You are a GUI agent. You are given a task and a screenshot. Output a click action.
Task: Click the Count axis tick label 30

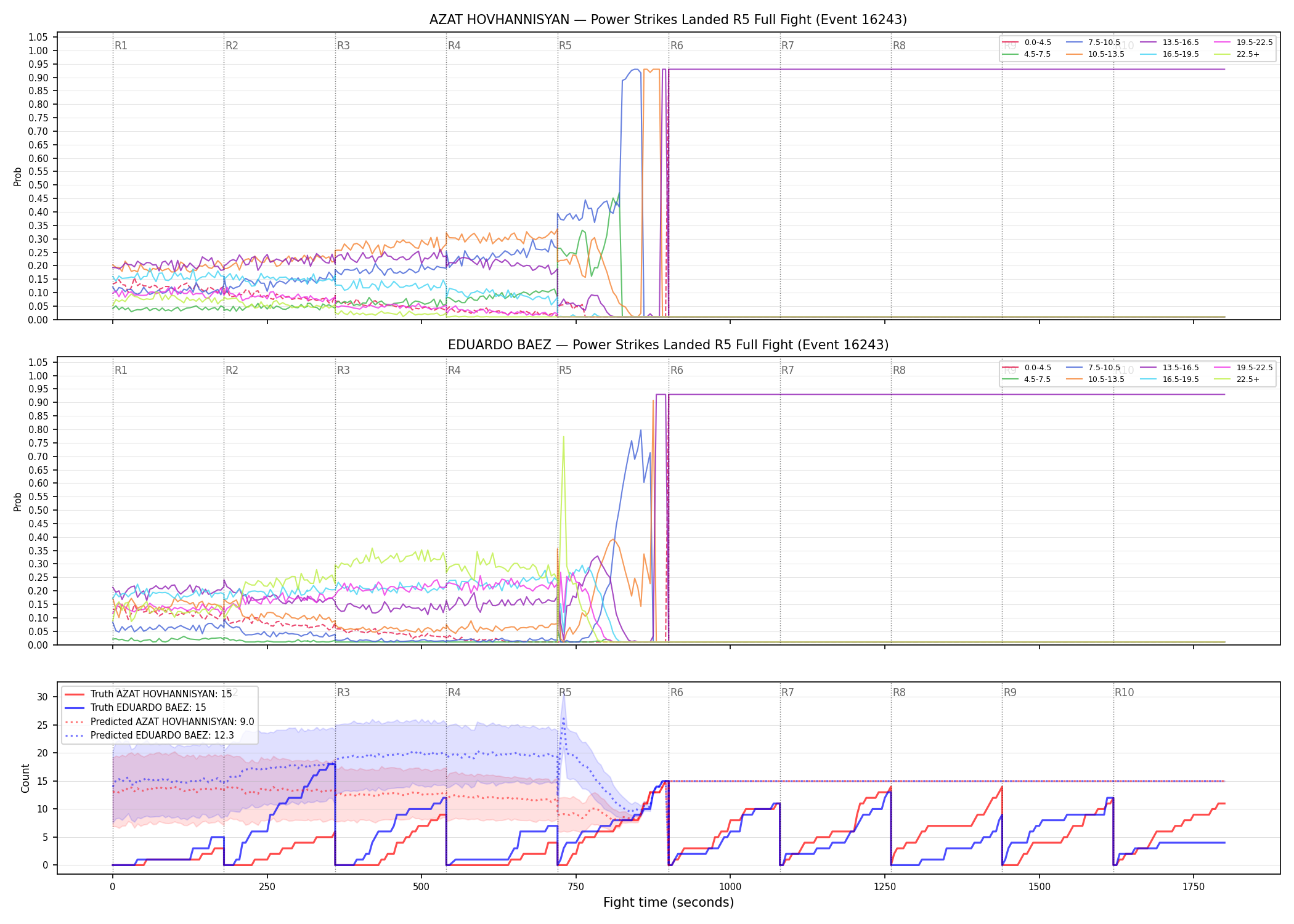click(x=43, y=697)
